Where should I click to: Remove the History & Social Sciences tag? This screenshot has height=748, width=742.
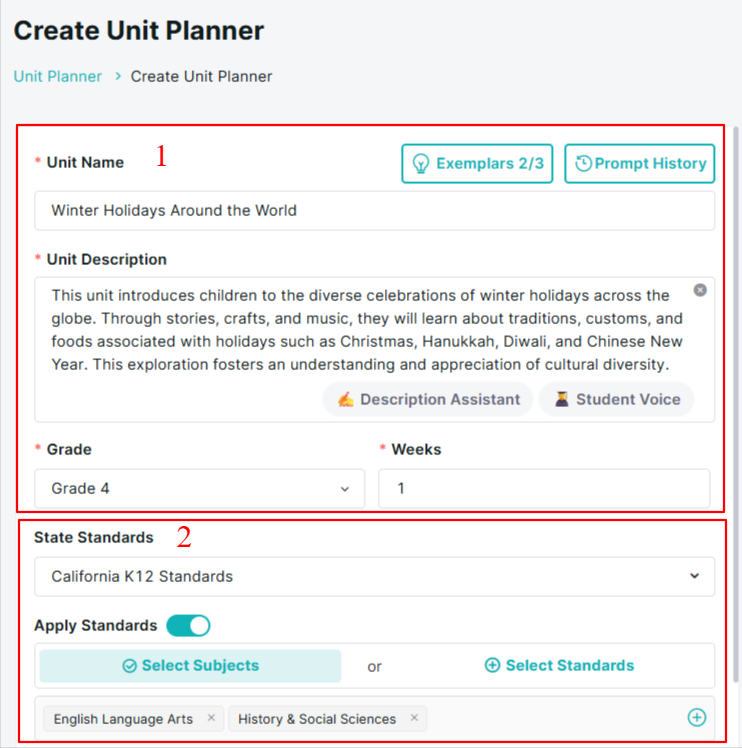tap(414, 717)
